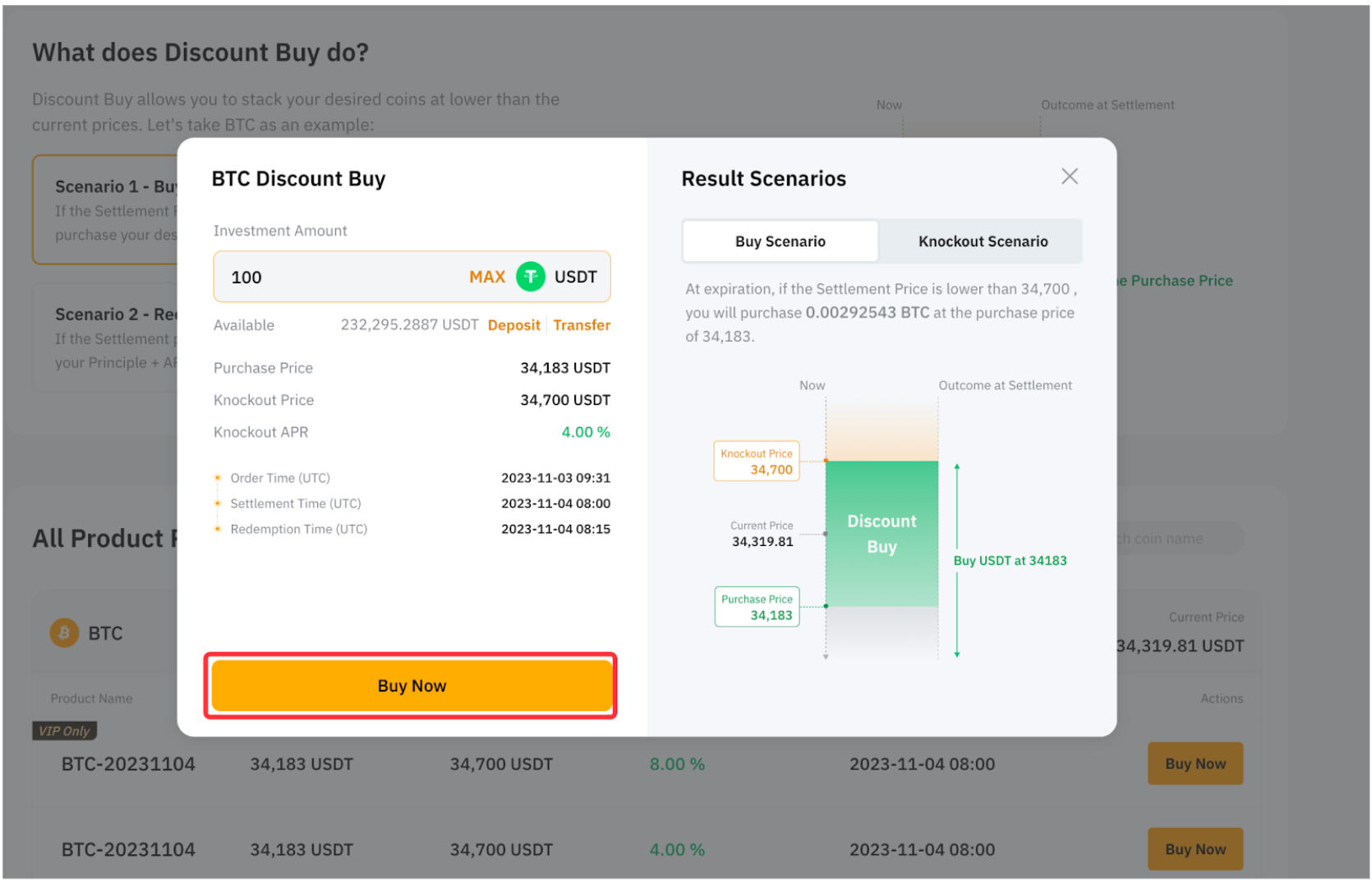
Task: Select the Scenario 2 card in background
Action: pyautogui.click(x=105, y=338)
